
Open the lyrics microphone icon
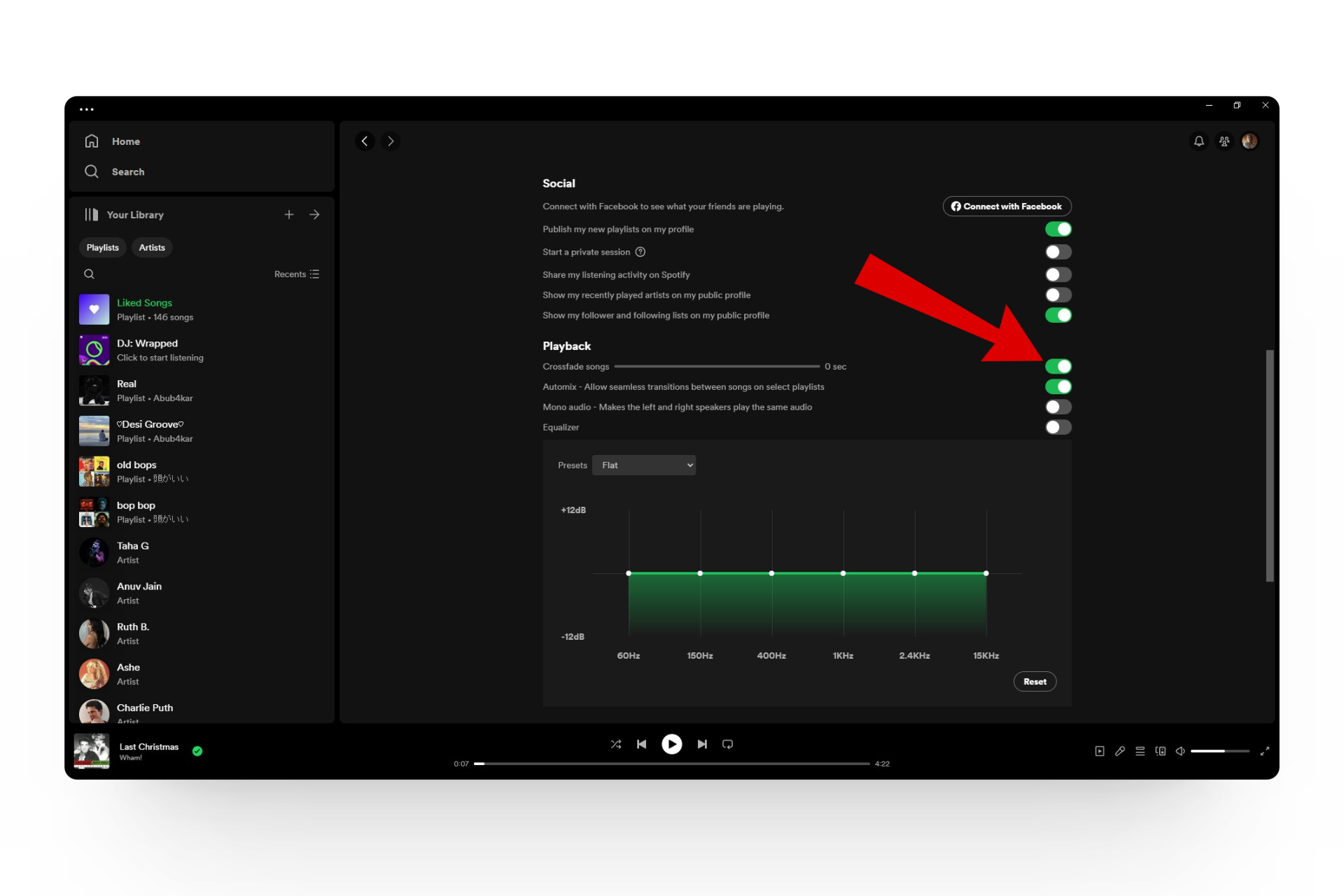(1120, 751)
